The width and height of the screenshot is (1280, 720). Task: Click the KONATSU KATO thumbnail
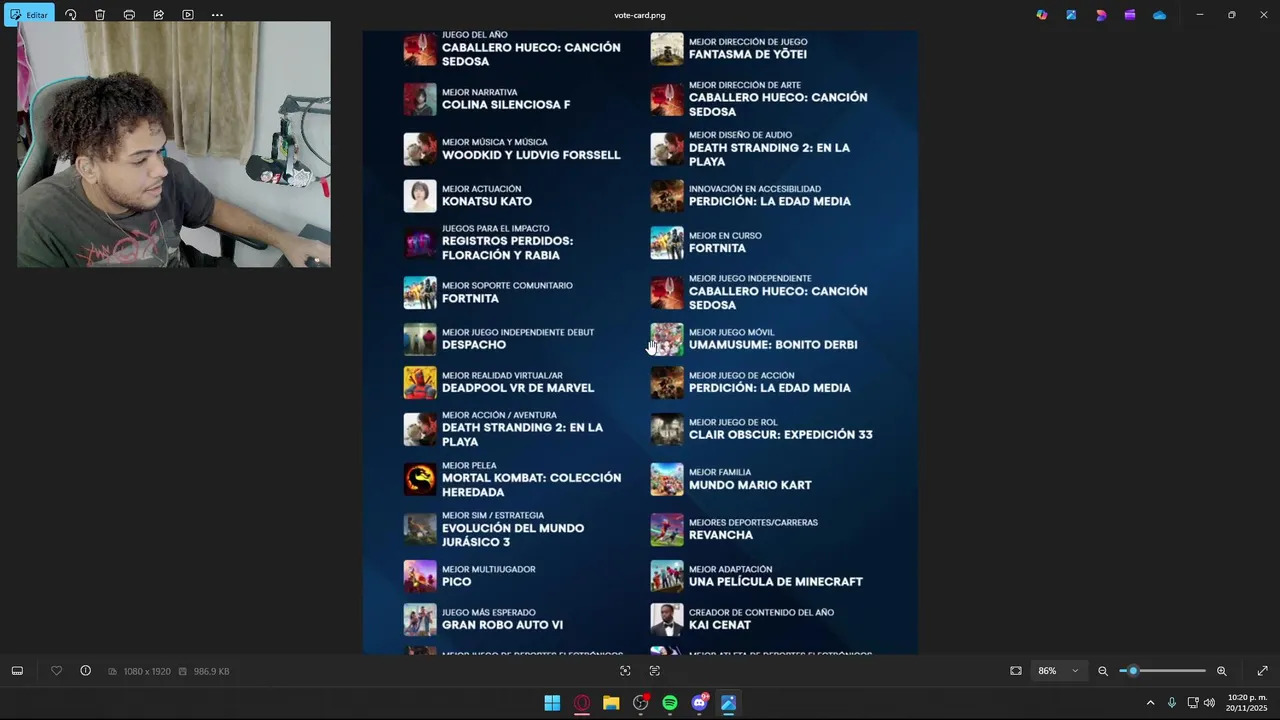tap(420, 196)
